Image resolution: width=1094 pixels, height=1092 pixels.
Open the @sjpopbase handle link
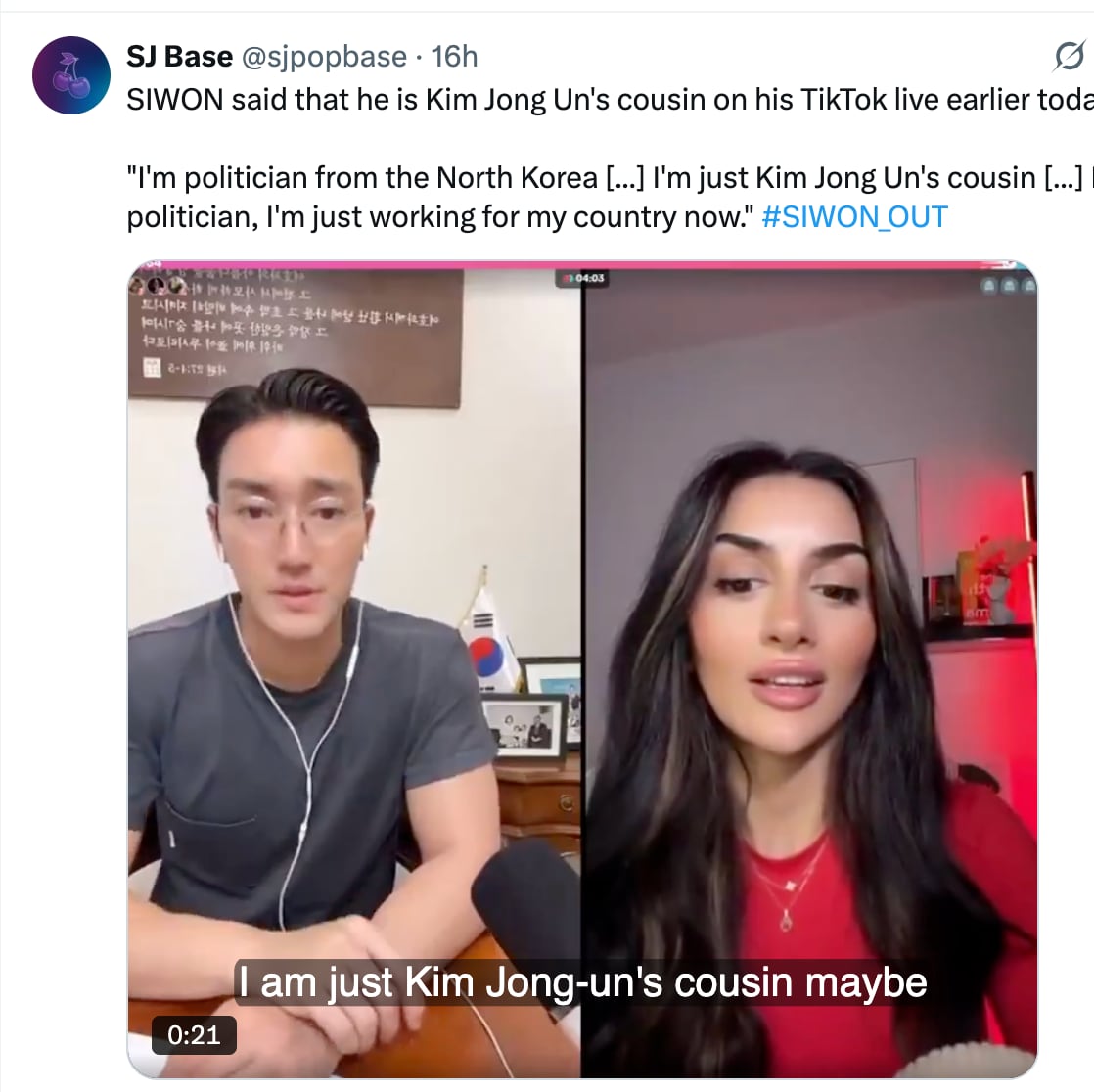[x=324, y=57]
